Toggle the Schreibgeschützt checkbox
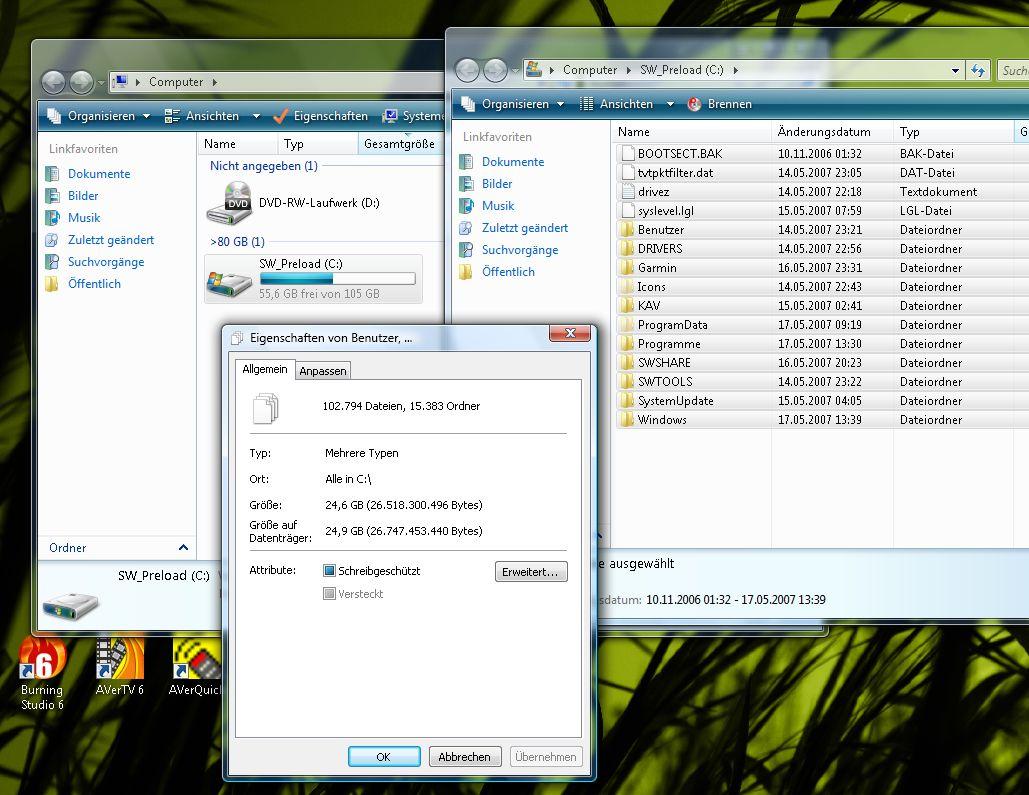Screen dimensions: 1029x795 tap(329, 570)
